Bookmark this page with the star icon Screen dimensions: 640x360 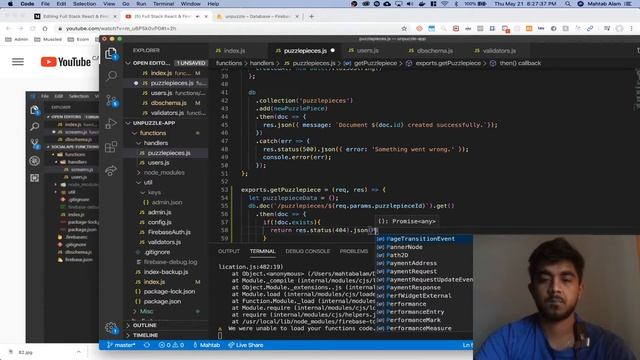click(x=404, y=29)
